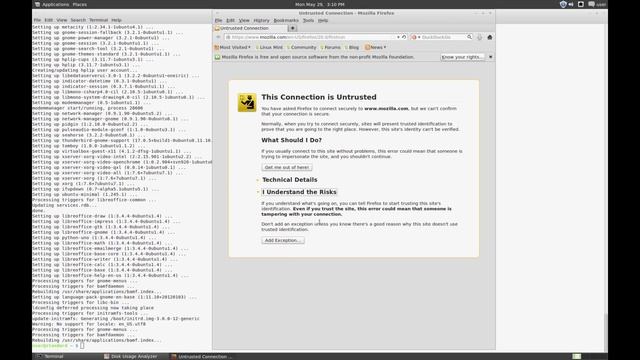Click the warning officer icon on error page

pos(247,102)
